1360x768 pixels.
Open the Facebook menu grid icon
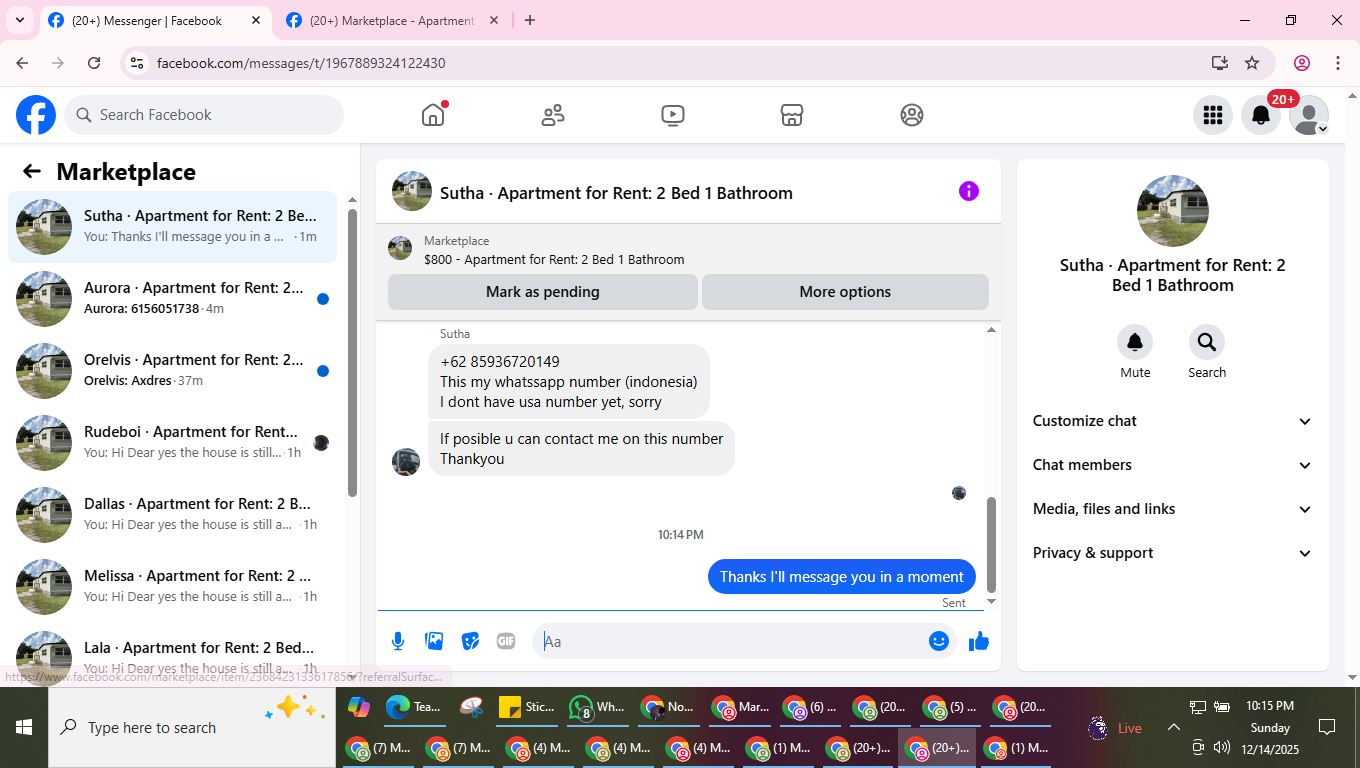(x=1213, y=115)
